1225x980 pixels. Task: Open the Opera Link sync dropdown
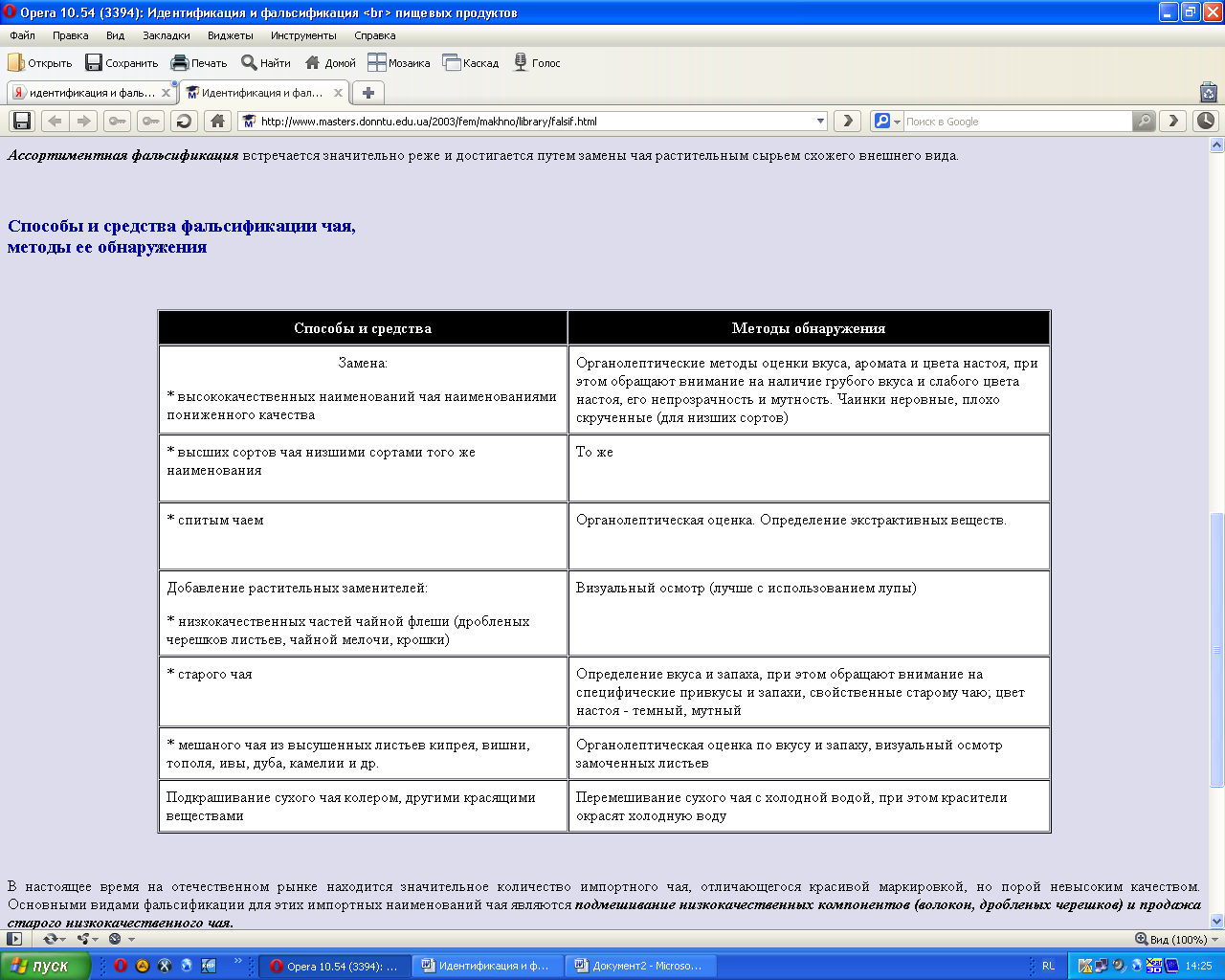[x=55, y=940]
